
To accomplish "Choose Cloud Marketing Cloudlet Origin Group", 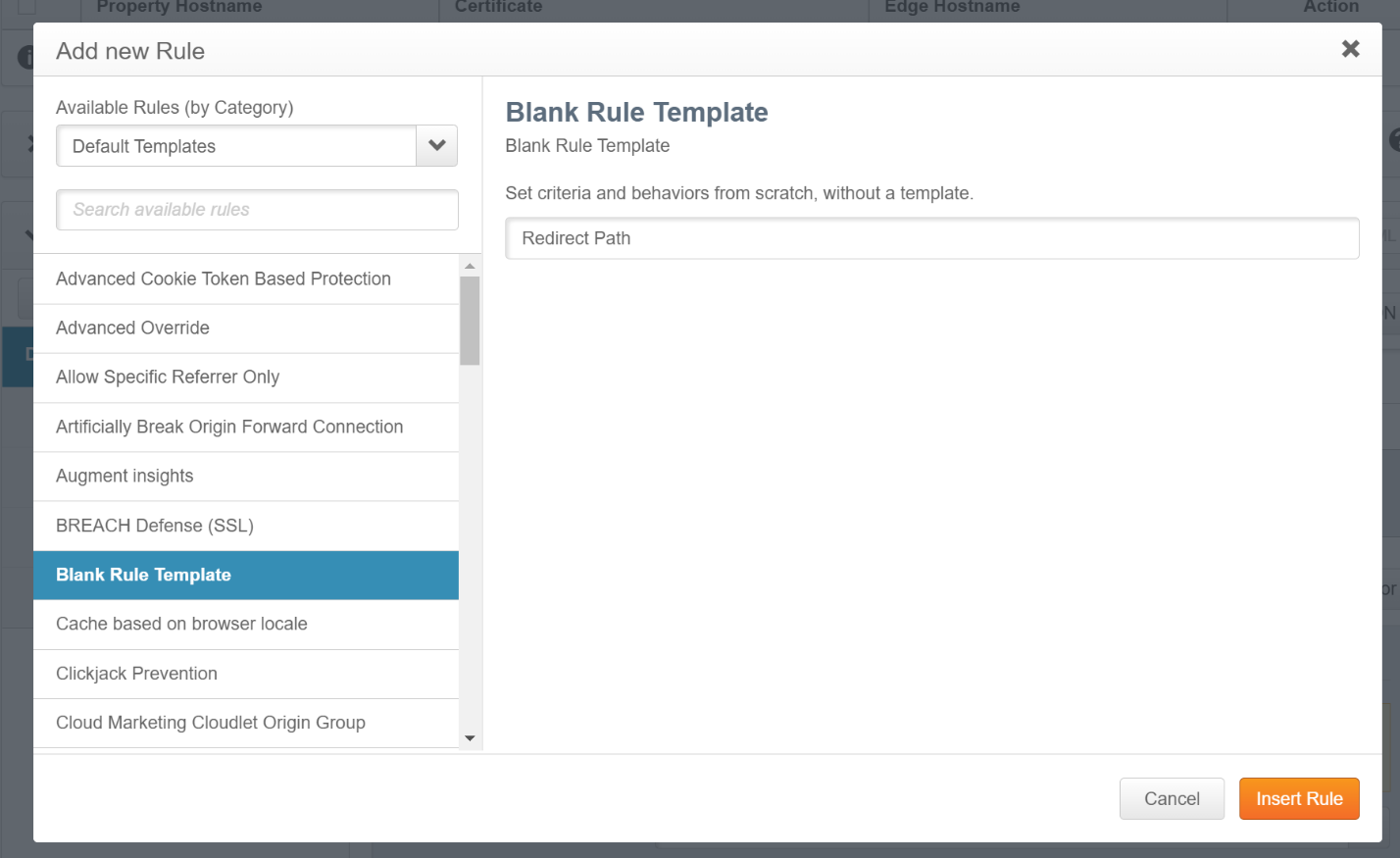I will pyautogui.click(x=211, y=724).
